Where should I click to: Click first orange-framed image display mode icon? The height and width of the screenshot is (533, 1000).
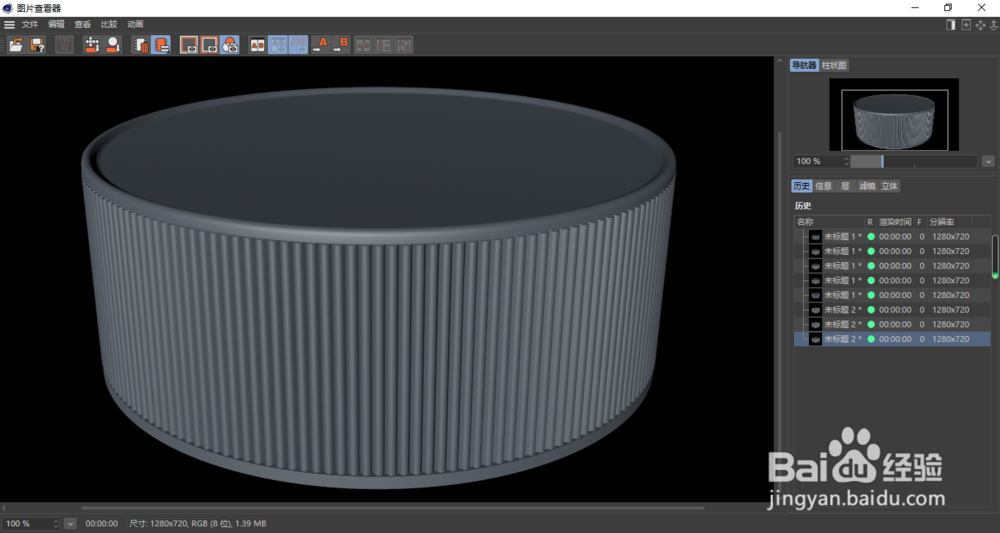point(189,45)
